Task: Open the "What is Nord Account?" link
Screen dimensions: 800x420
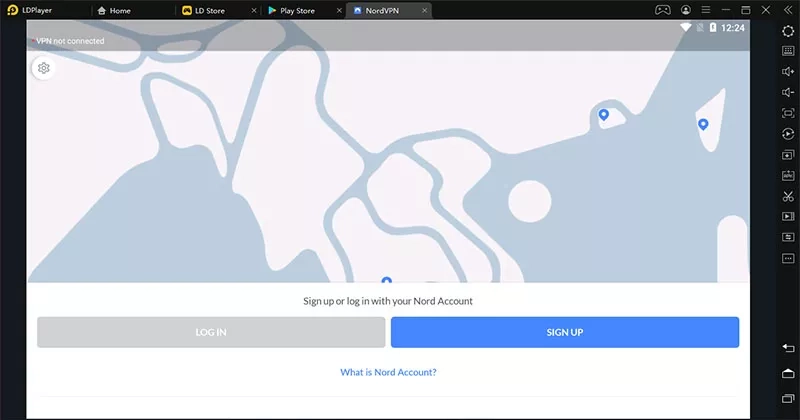Action: tap(388, 372)
